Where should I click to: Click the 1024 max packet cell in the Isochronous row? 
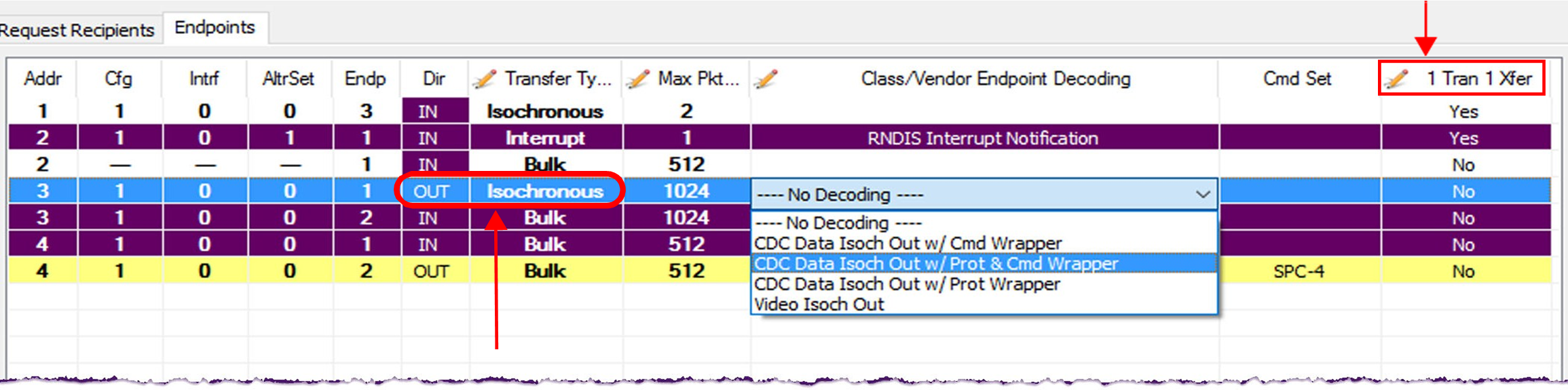(x=686, y=191)
